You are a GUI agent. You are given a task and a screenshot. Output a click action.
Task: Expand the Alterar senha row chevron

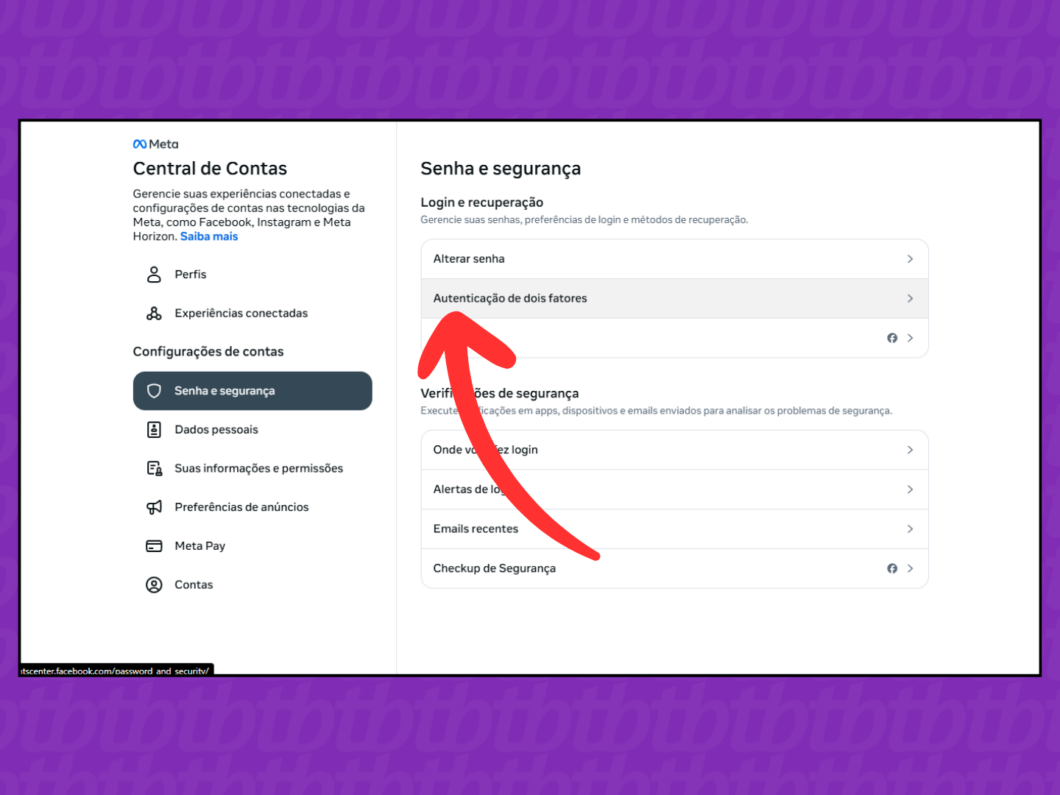tap(910, 258)
